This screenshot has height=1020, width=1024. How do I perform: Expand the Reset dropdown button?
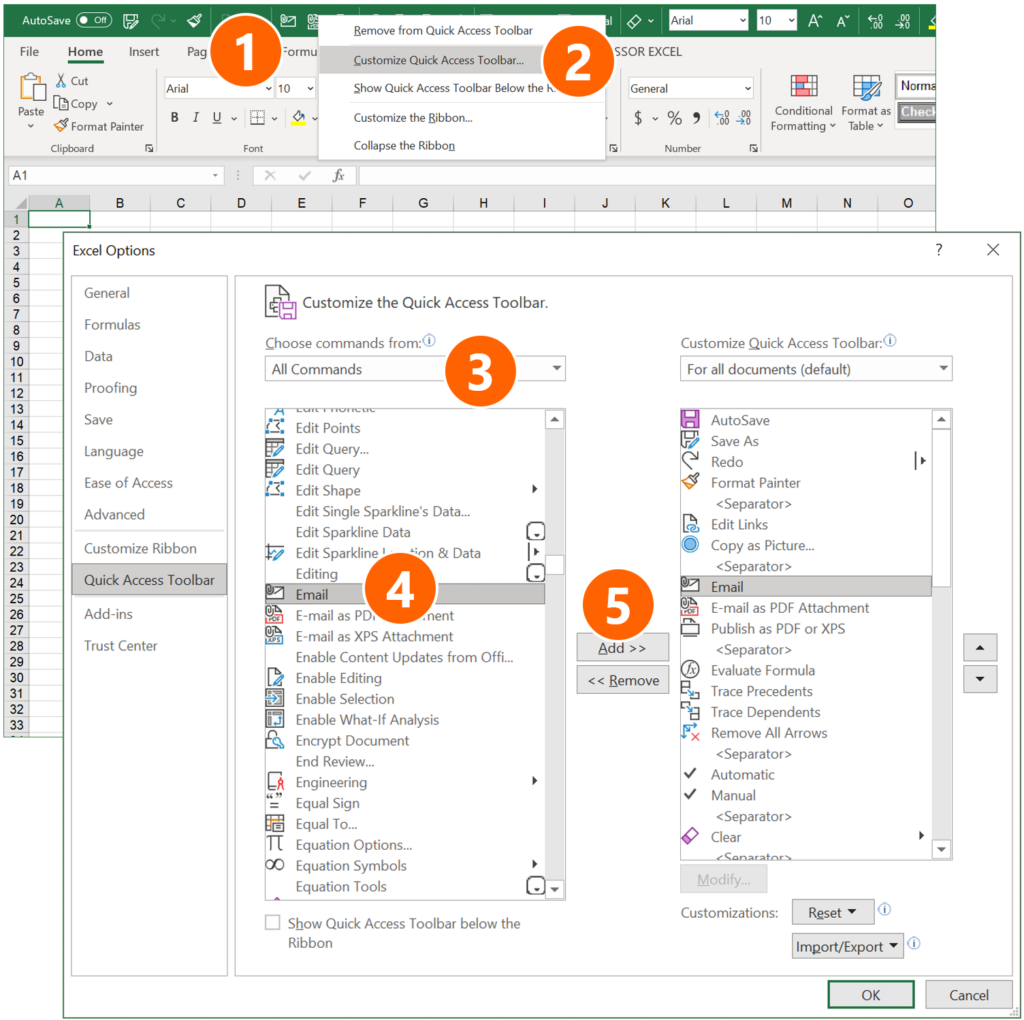coord(833,912)
